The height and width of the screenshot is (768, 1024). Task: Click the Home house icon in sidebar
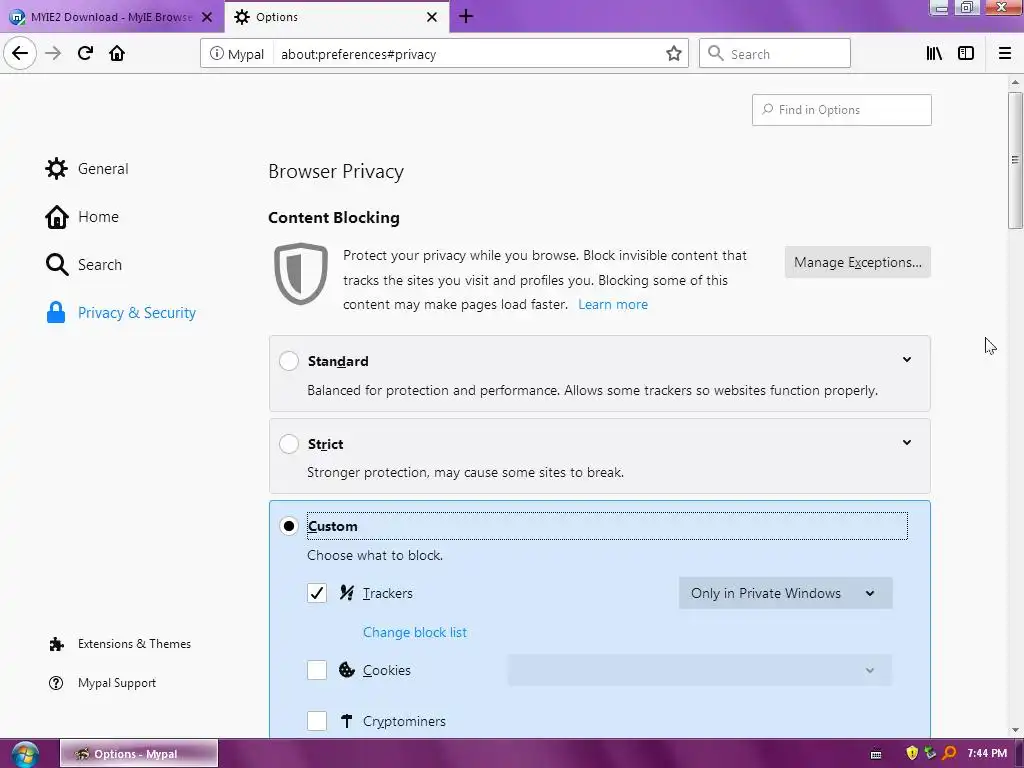(57, 217)
